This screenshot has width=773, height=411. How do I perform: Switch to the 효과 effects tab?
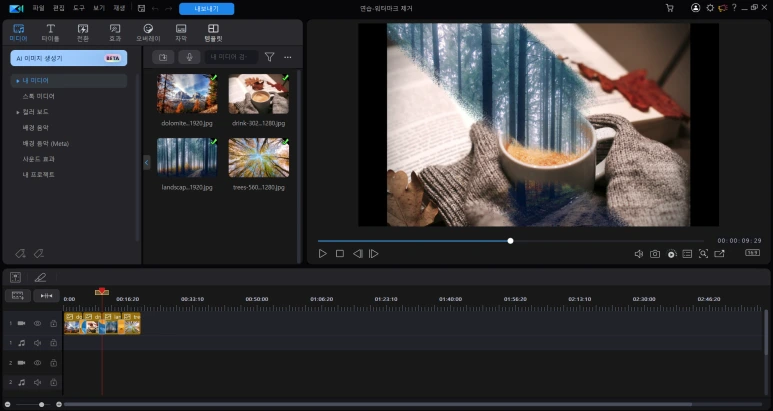click(115, 33)
